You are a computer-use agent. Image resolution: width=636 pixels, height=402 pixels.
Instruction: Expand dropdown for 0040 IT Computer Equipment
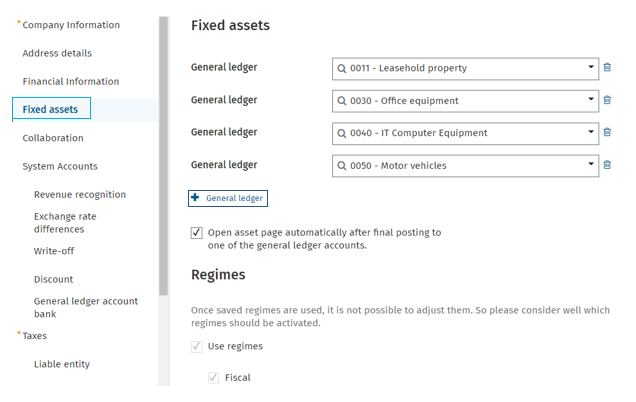[591, 132]
